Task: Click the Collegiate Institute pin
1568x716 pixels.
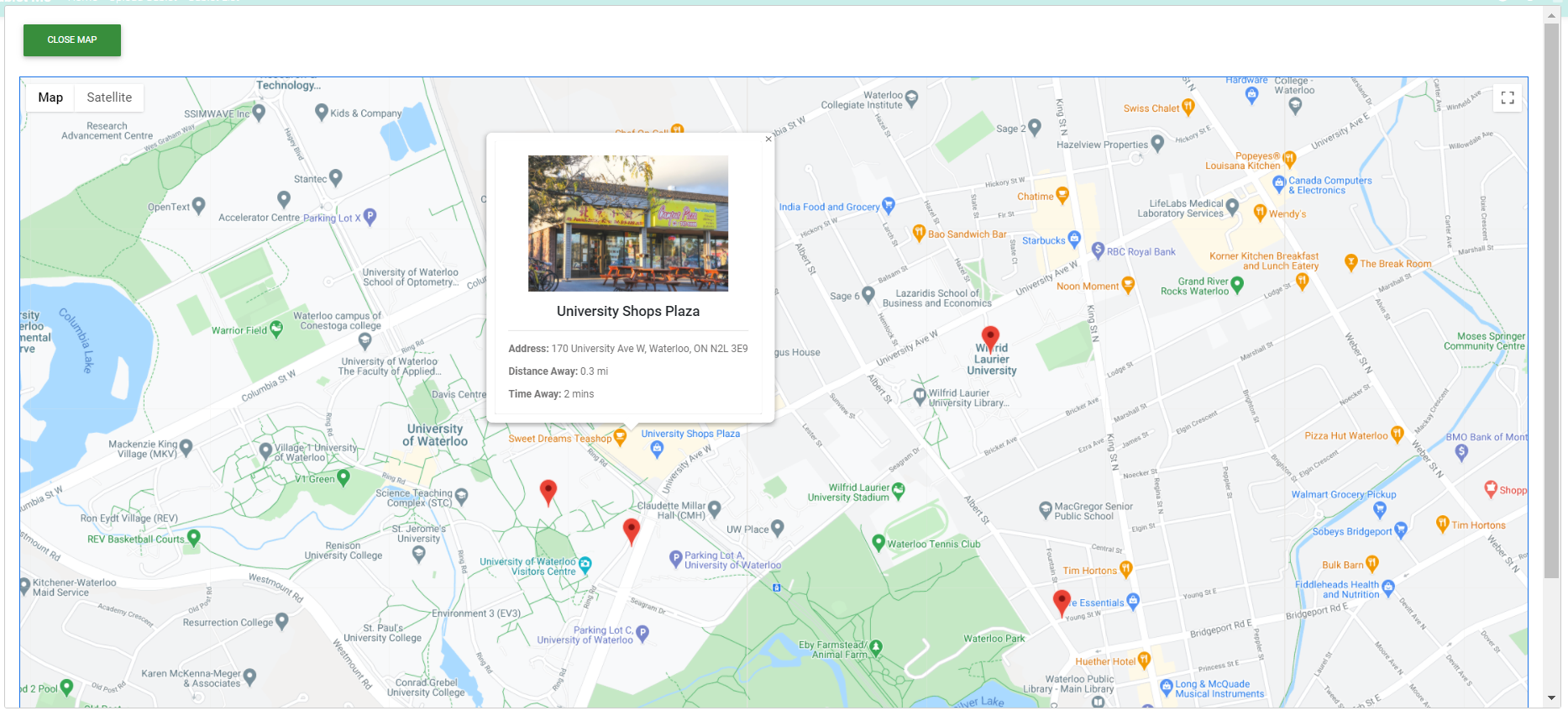Action: click(x=912, y=97)
